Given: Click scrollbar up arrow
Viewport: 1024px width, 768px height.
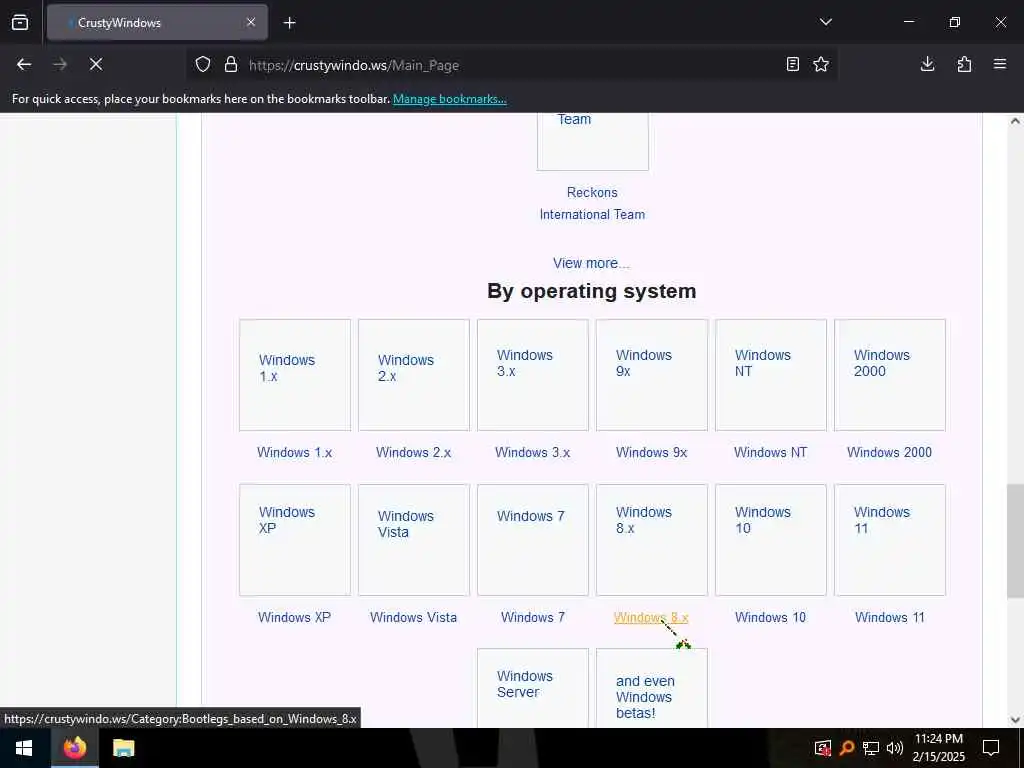Looking at the screenshot, I should click(x=1015, y=121).
